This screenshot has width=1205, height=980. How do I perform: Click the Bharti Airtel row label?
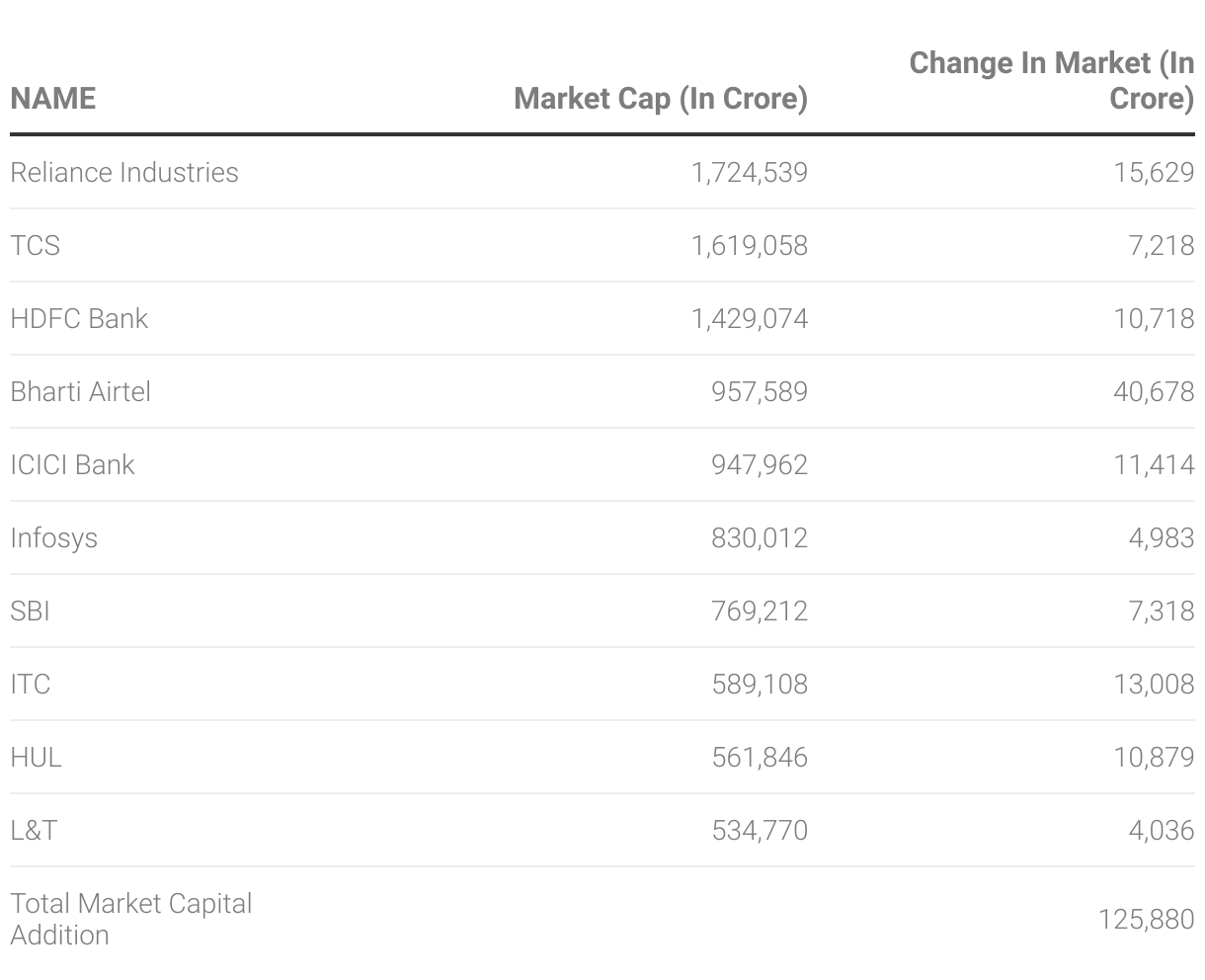pos(81,392)
